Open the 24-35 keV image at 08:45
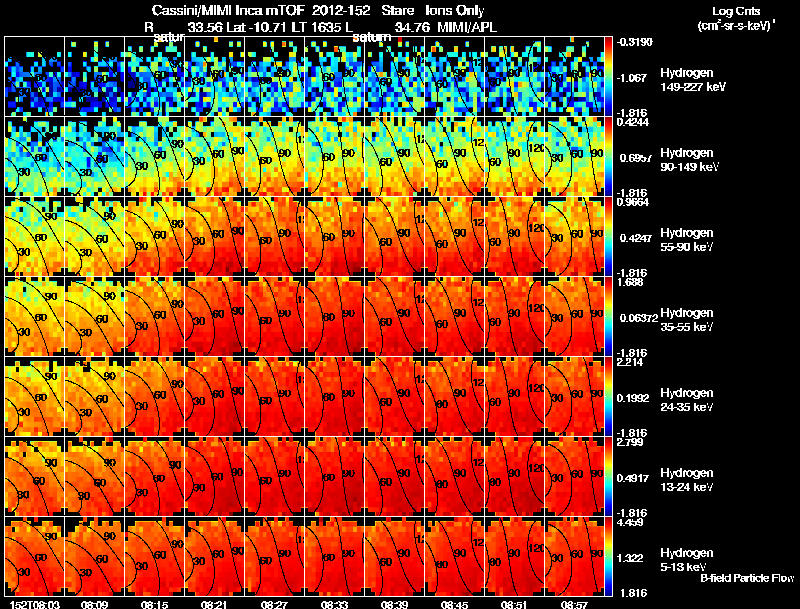 (x=454, y=396)
